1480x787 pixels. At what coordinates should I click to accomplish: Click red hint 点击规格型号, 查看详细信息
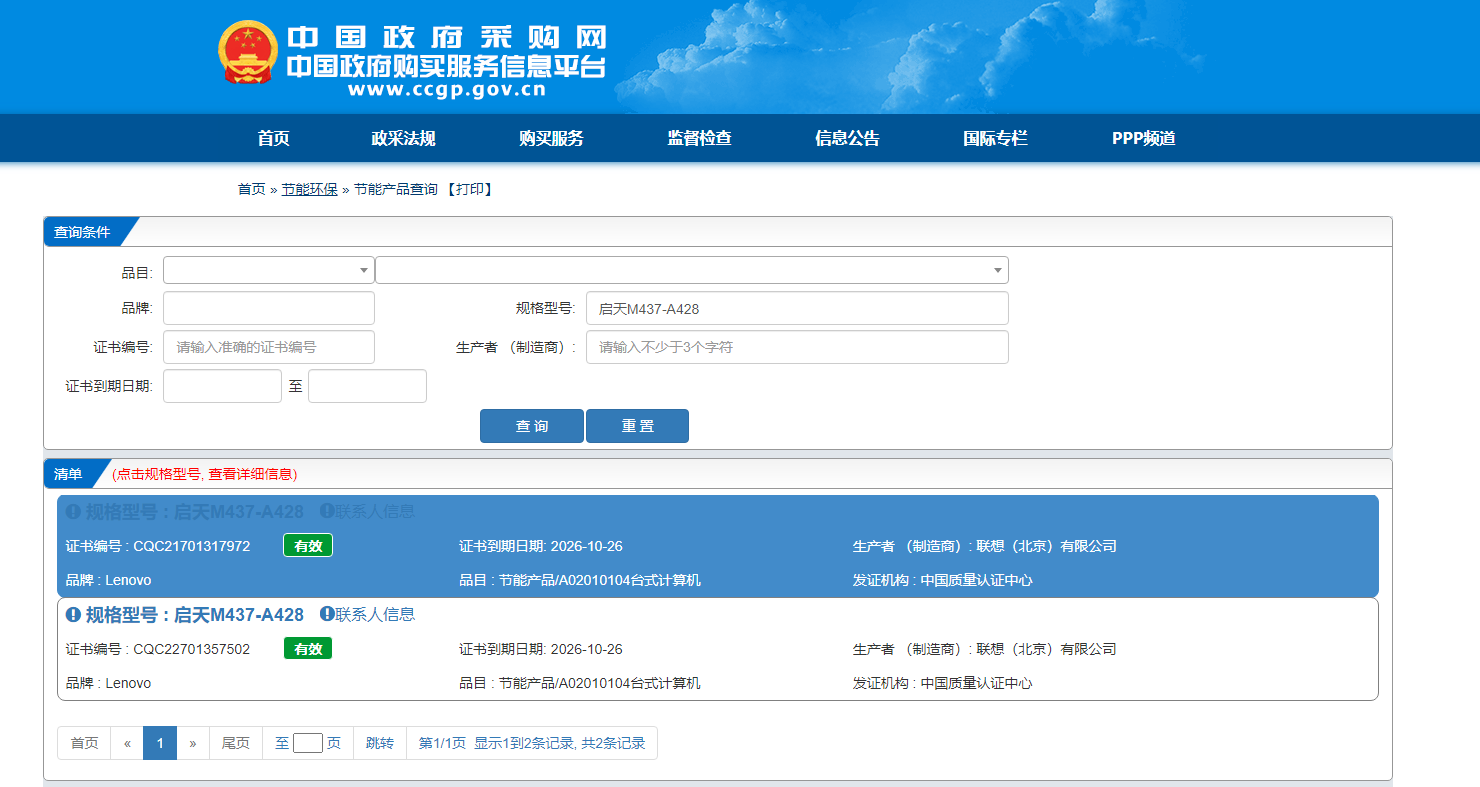point(205,474)
